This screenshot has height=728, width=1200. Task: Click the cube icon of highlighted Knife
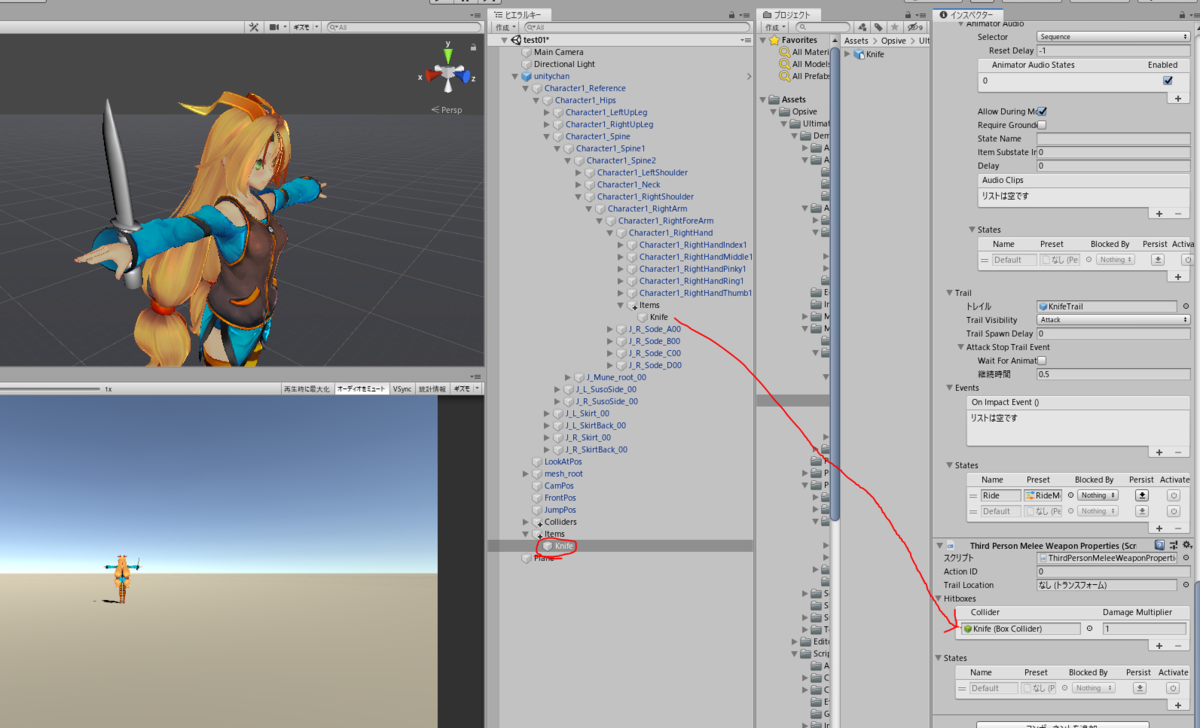[548, 546]
